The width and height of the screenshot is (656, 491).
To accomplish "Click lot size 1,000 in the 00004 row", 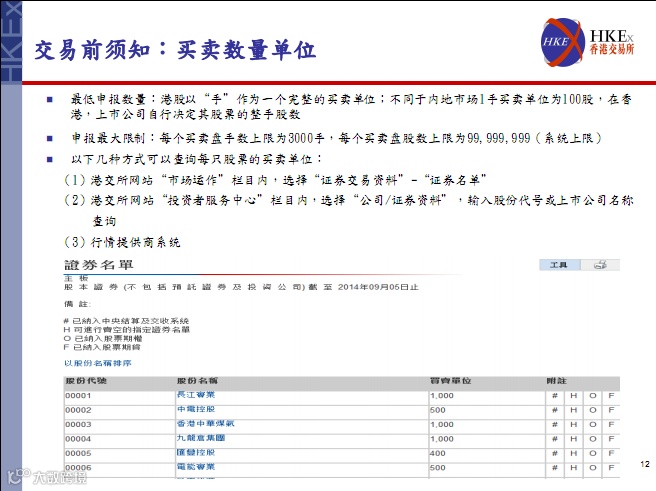I will 442,439.
